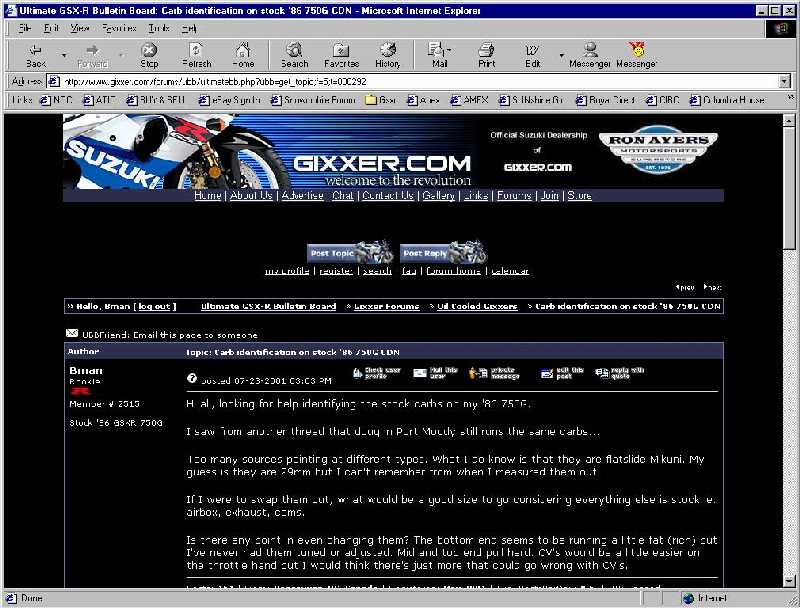Open the Favorites pane
Viewport: 800px width, 608px height.
pyautogui.click(x=341, y=56)
